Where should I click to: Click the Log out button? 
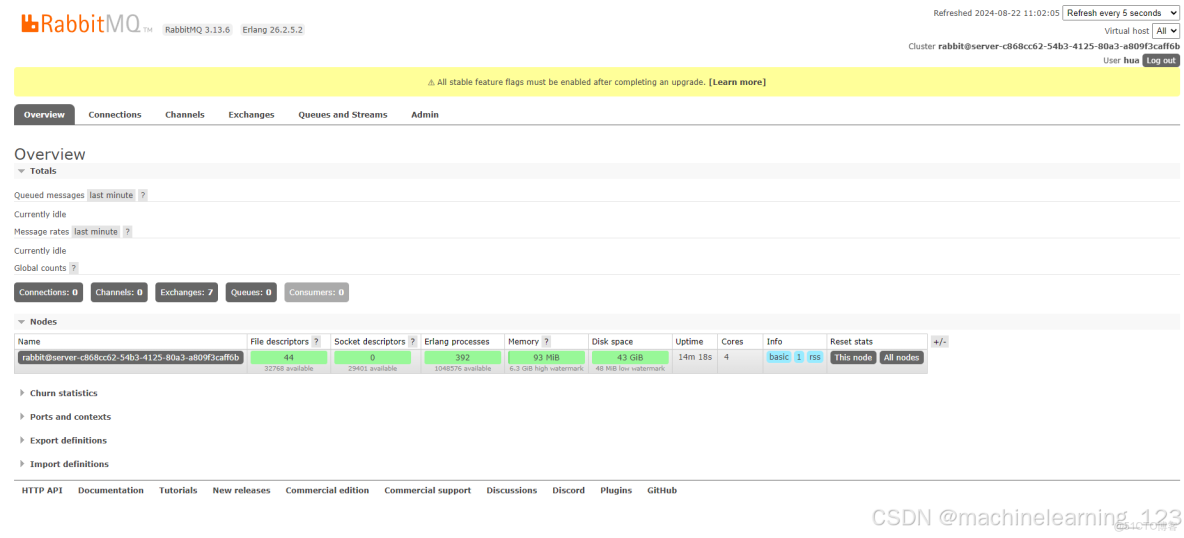(x=1161, y=60)
